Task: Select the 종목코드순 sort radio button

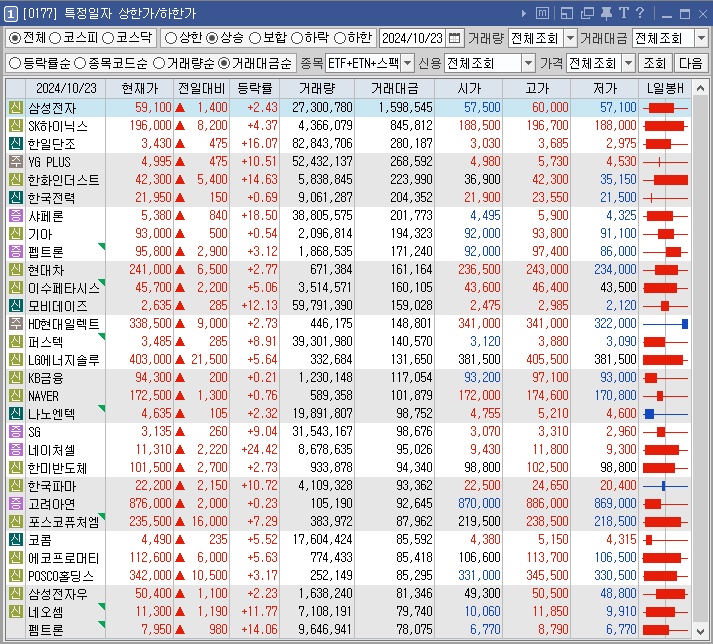Action: pyautogui.click(x=80, y=63)
